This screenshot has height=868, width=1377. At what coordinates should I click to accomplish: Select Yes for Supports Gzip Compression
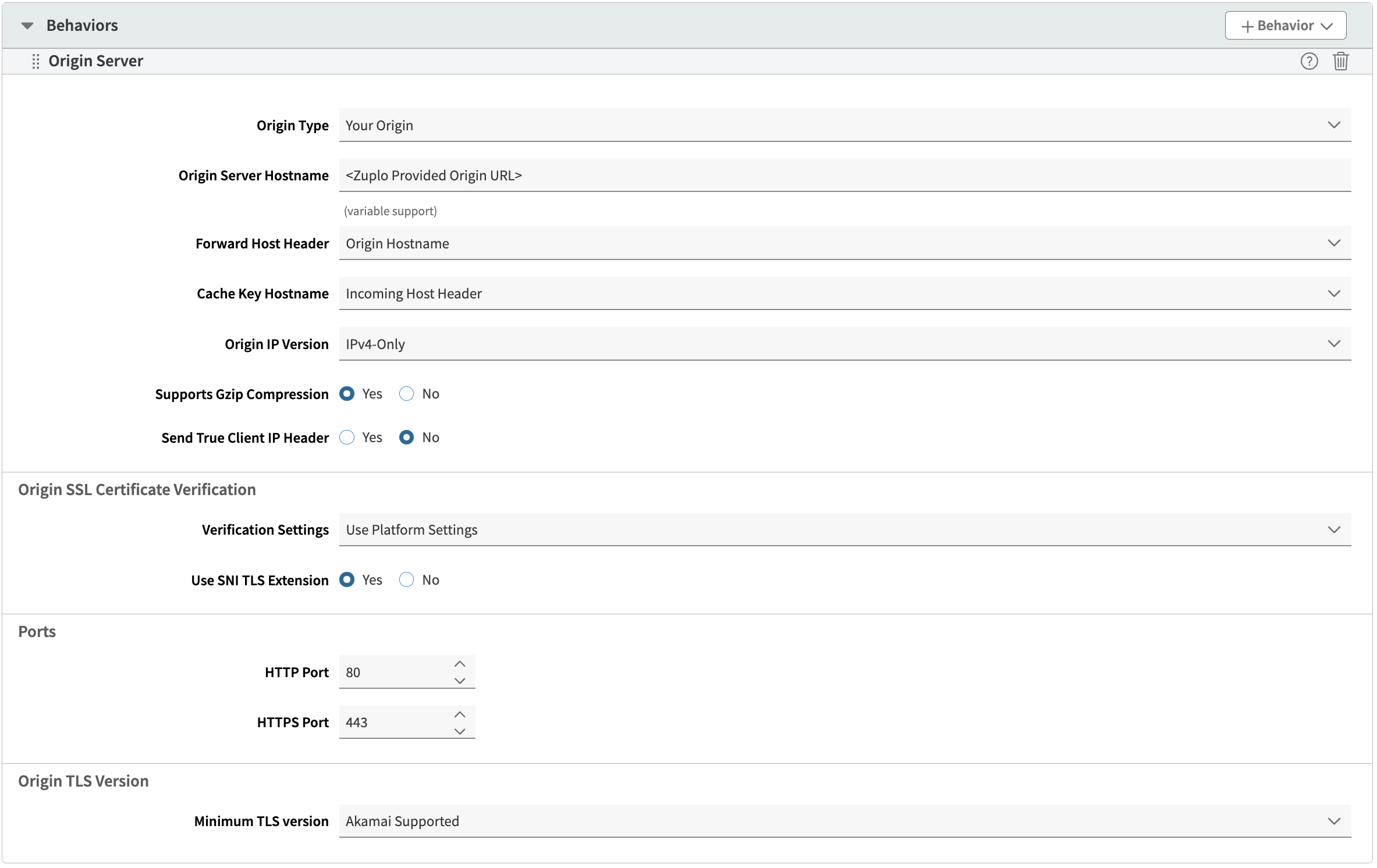tap(347, 394)
